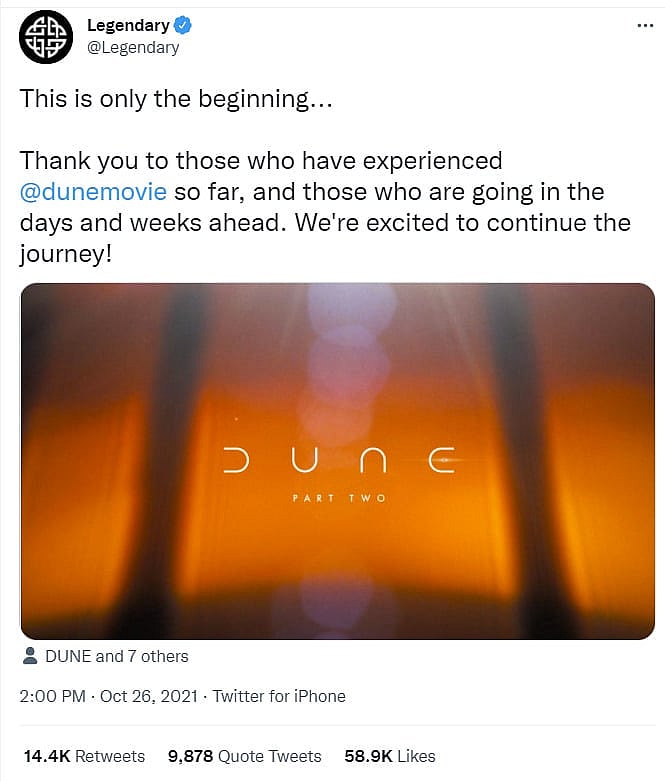View the 14.4K Retweets list
Image resolution: width=665 pixels, height=781 pixels.
tap(84, 756)
